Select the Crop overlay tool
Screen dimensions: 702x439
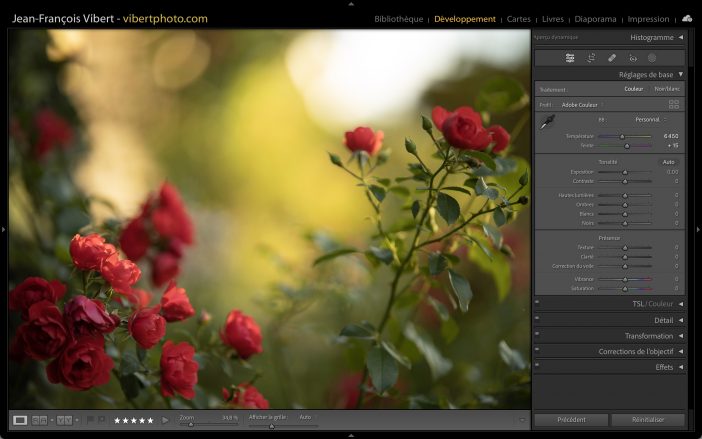coord(591,58)
